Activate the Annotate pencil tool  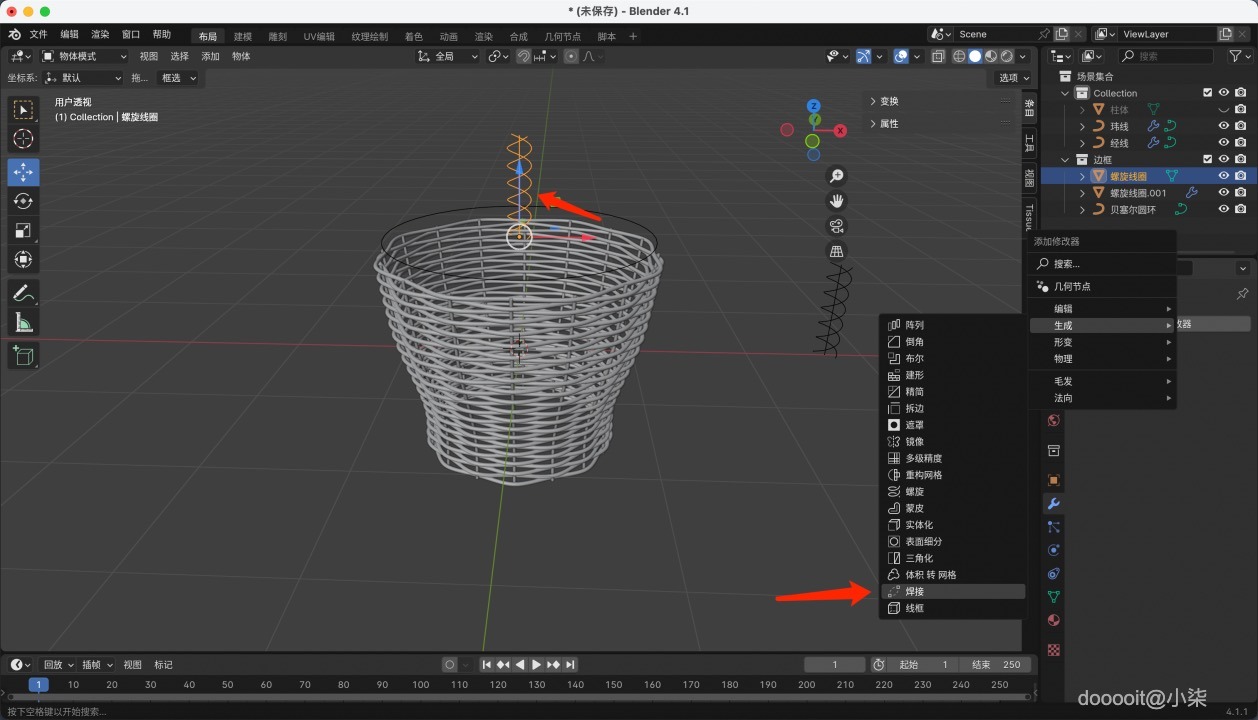coord(23,293)
